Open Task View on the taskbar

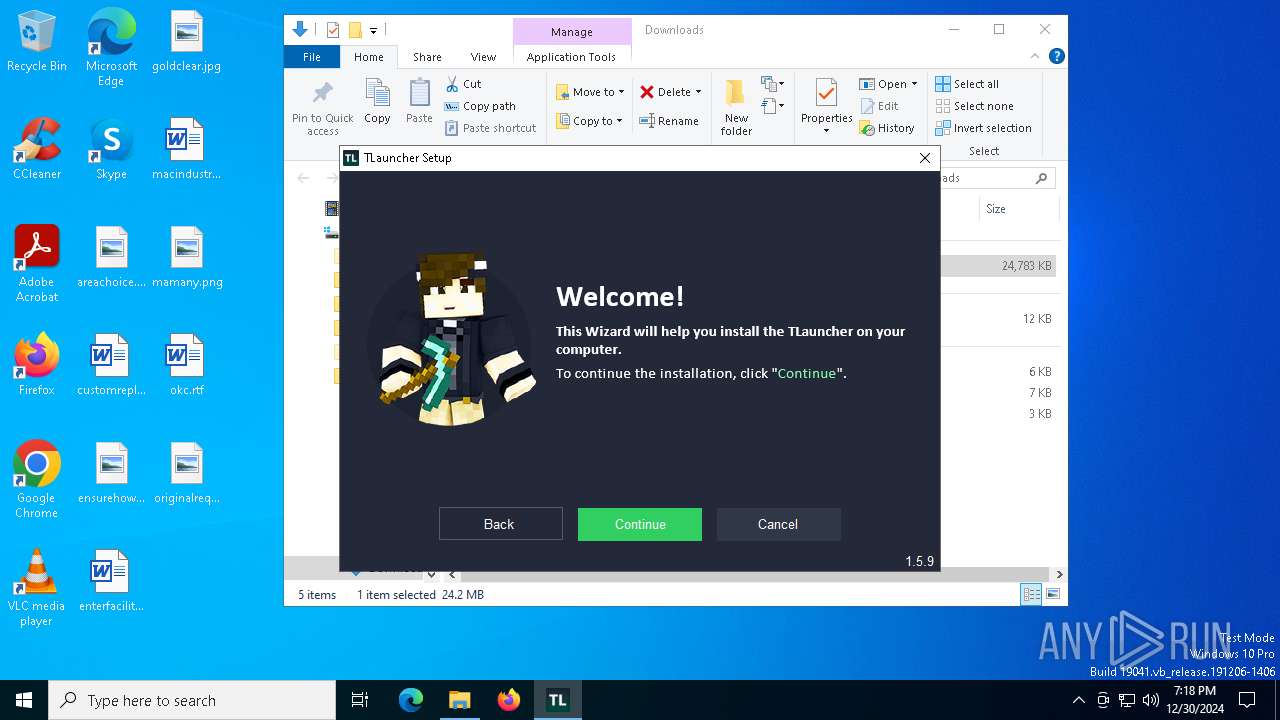pos(360,700)
